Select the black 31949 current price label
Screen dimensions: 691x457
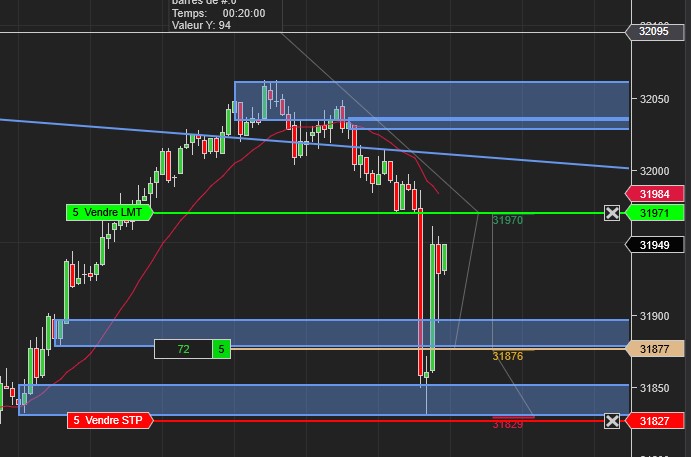coord(655,245)
